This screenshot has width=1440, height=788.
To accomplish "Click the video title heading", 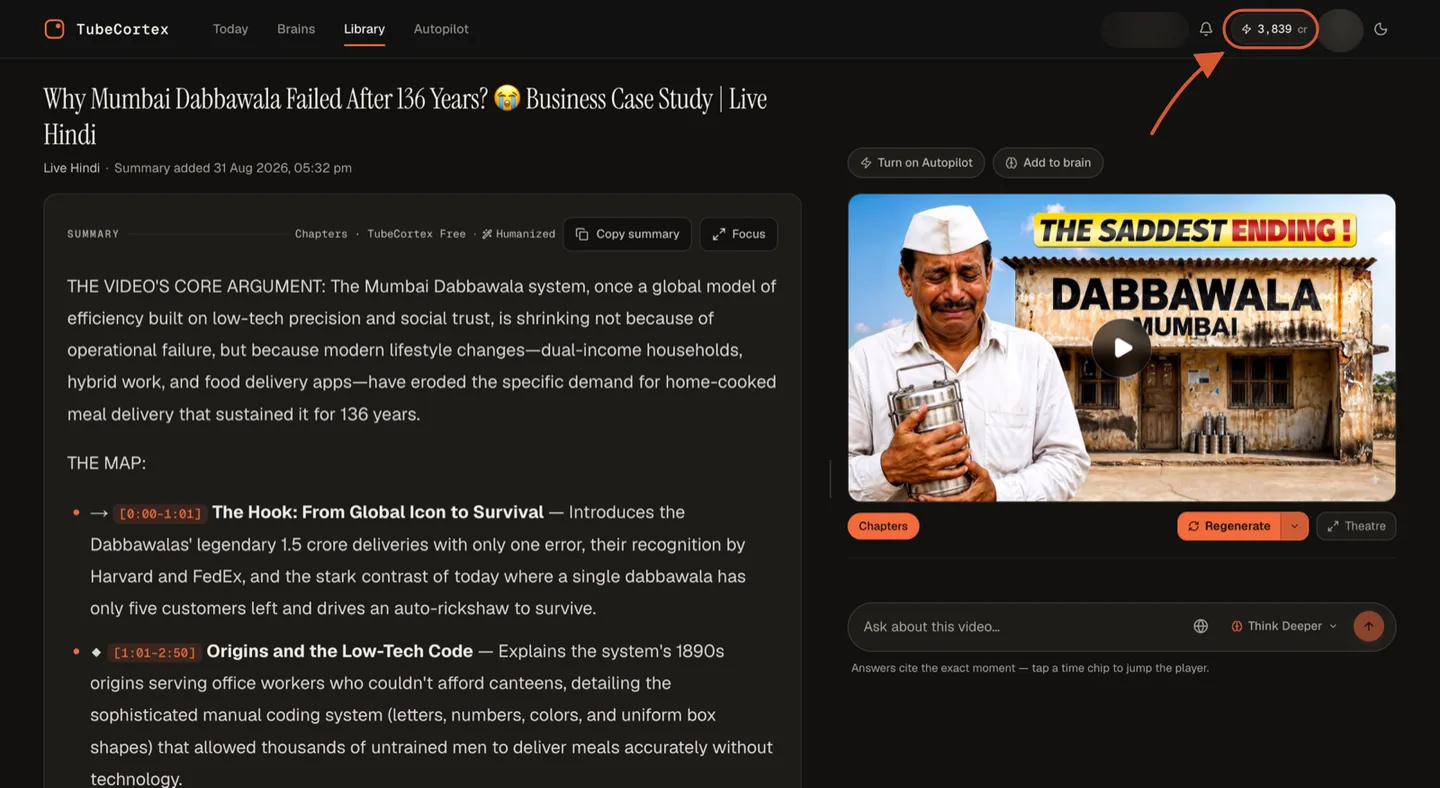I will click(x=405, y=116).
